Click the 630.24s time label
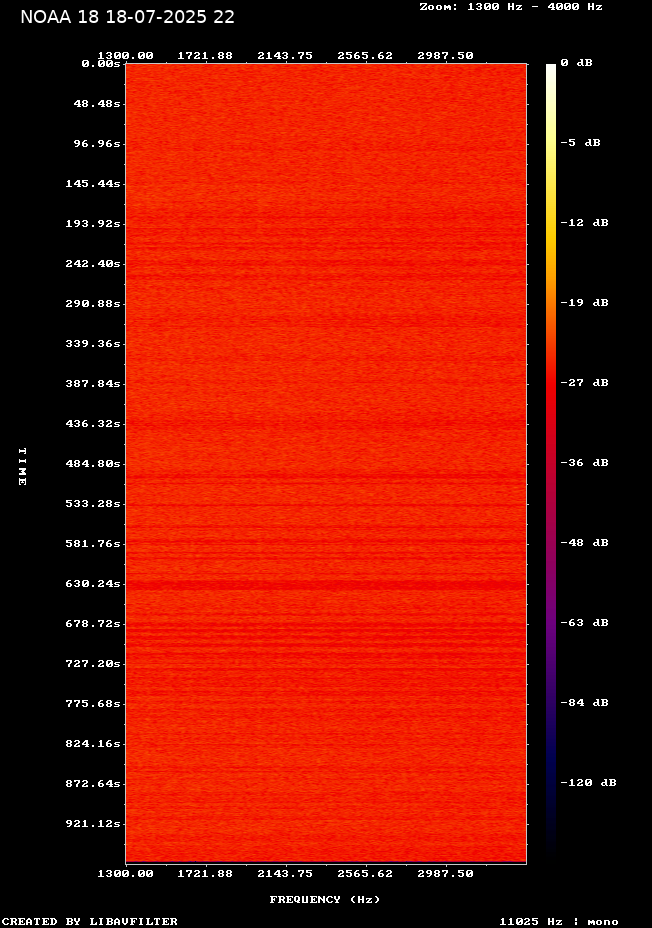The width and height of the screenshot is (652, 928). tap(93, 584)
